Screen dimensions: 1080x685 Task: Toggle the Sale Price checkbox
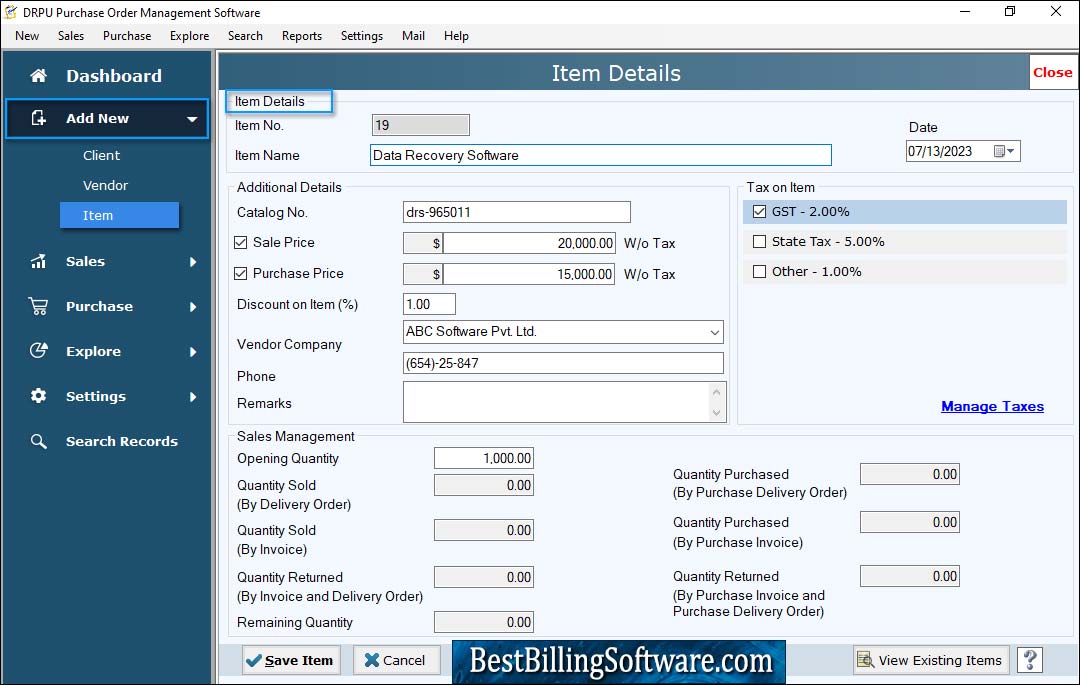(x=240, y=242)
